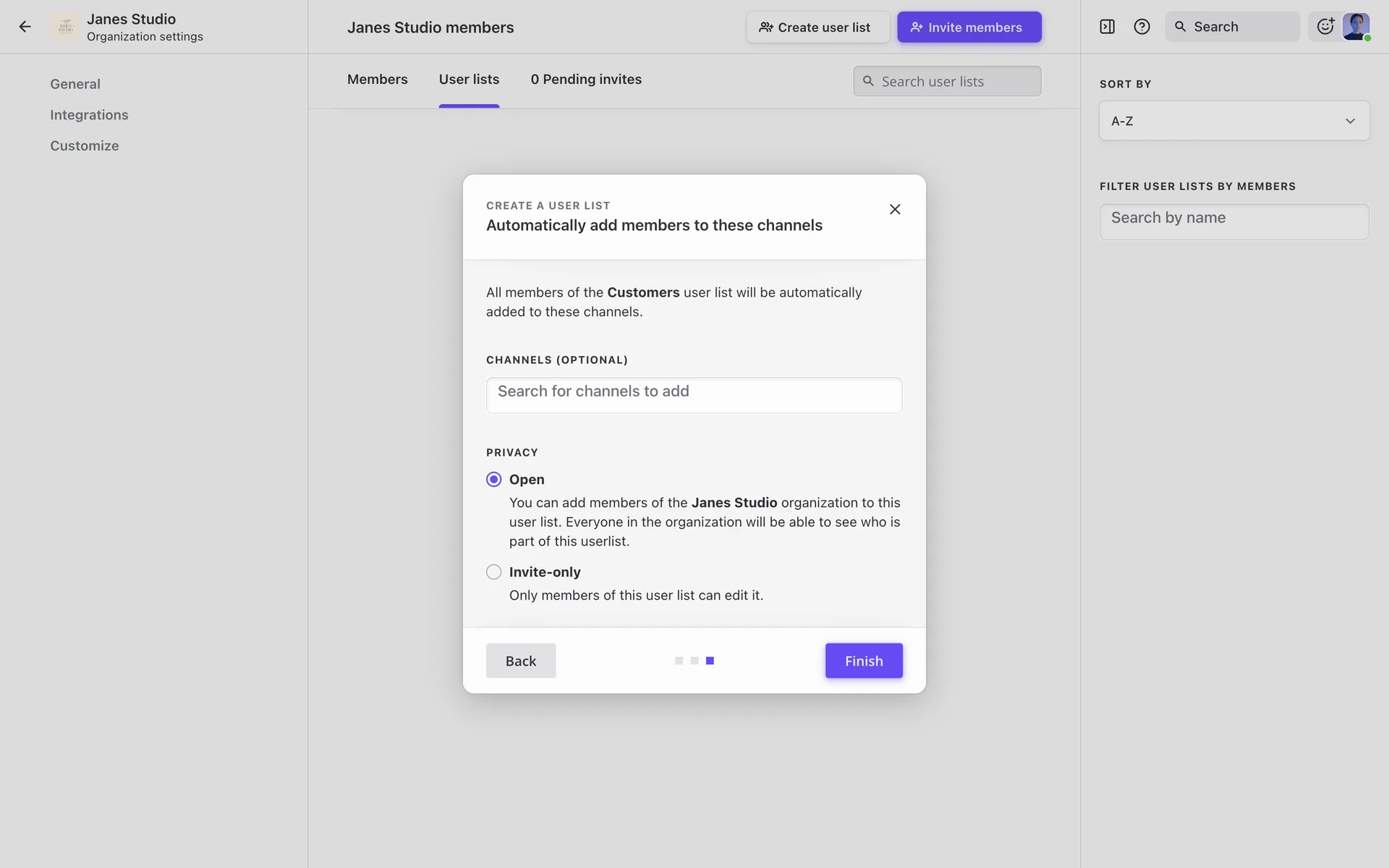Expand the A-Z sort dropdown

click(1233, 121)
